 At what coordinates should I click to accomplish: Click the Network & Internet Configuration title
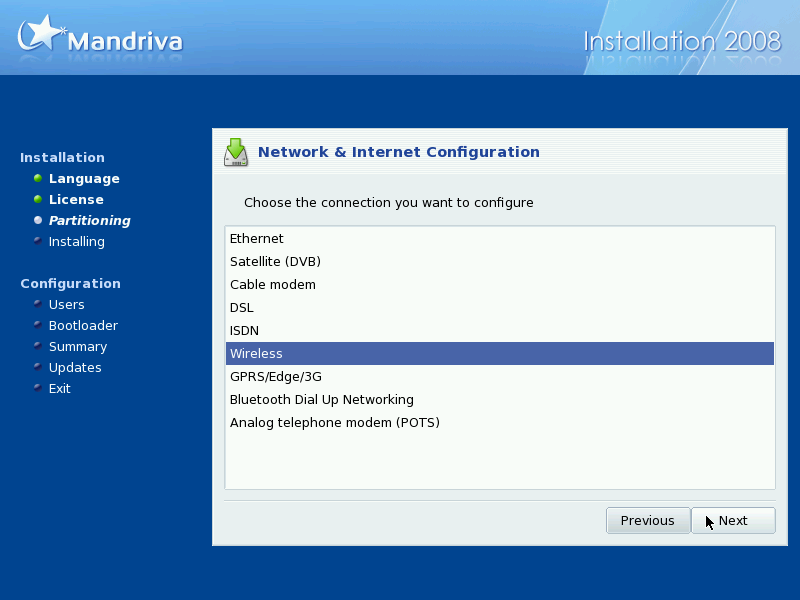point(398,152)
